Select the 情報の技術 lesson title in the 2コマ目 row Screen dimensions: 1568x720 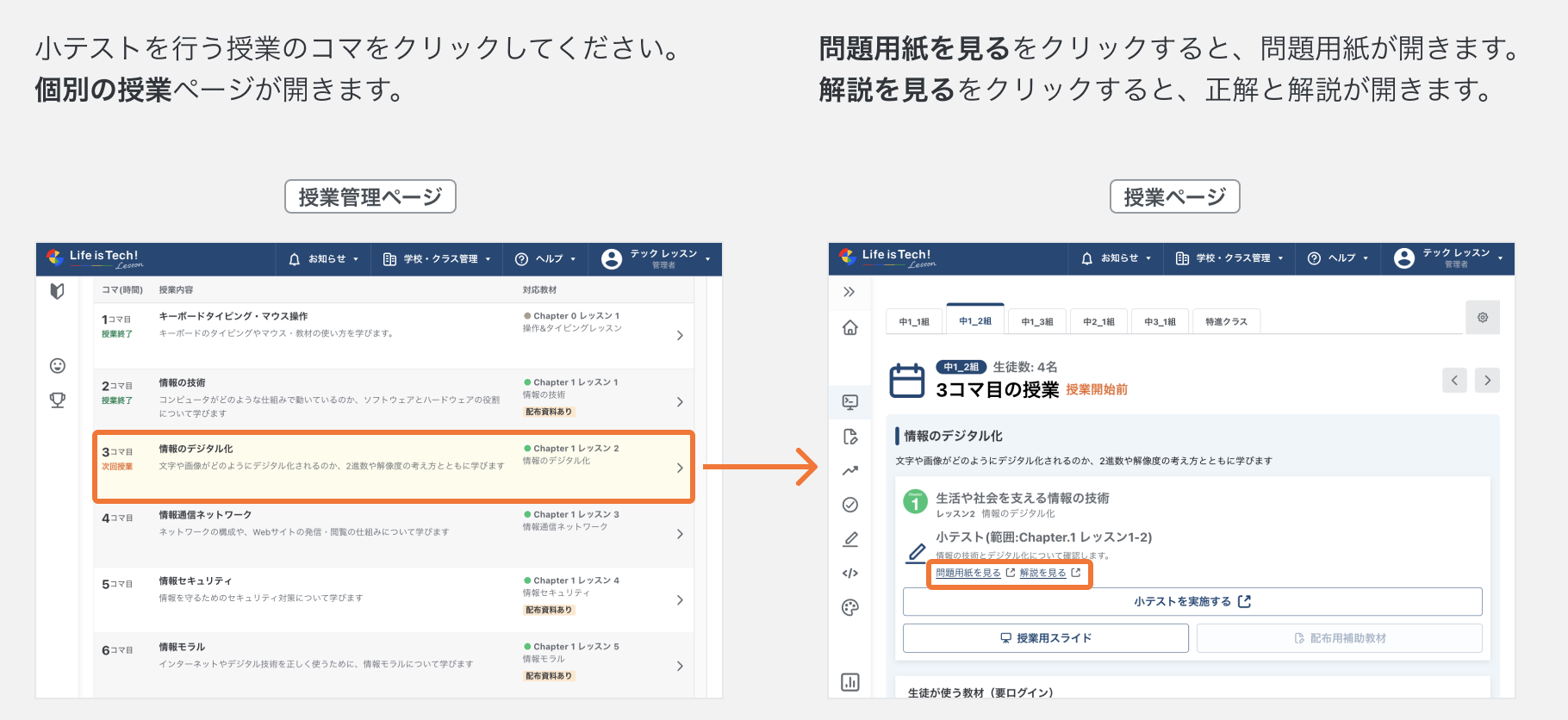pos(182,382)
